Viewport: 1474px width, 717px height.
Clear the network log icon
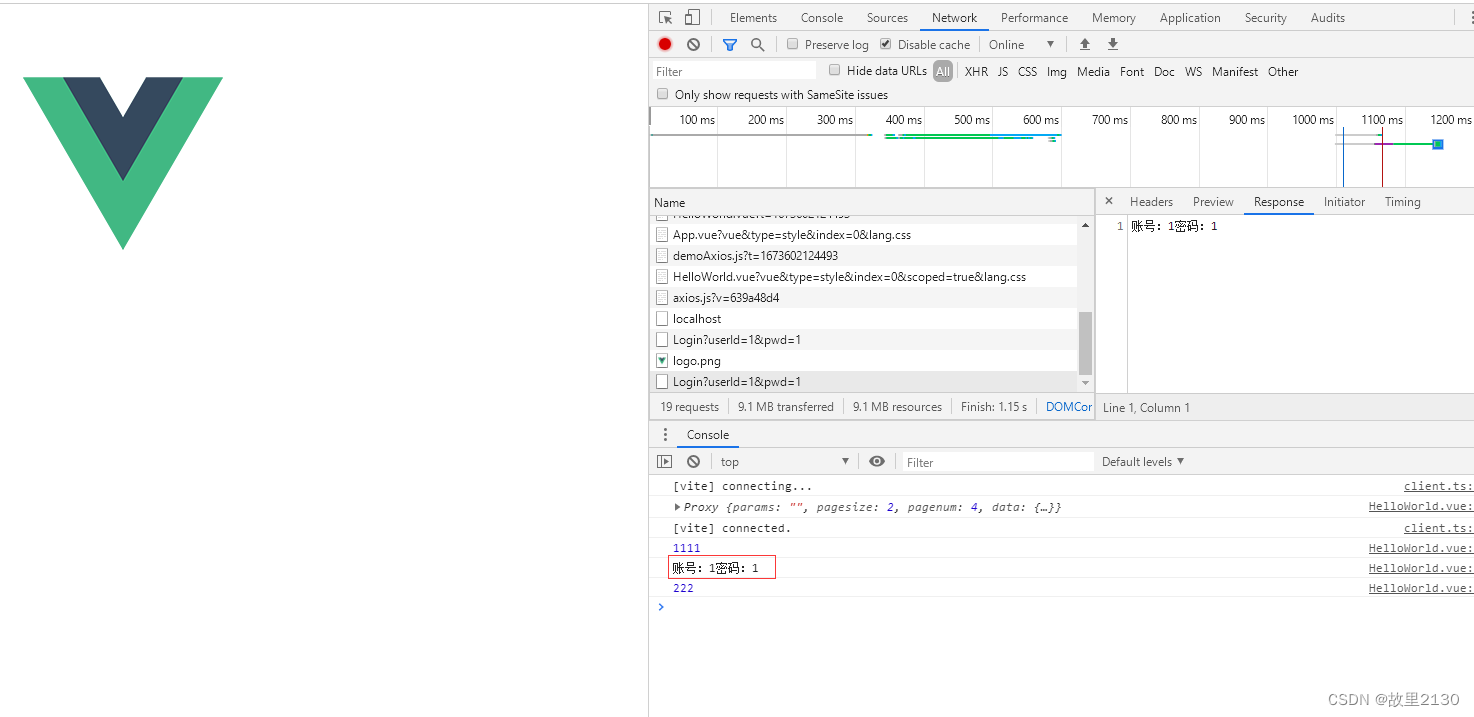(x=693, y=44)
